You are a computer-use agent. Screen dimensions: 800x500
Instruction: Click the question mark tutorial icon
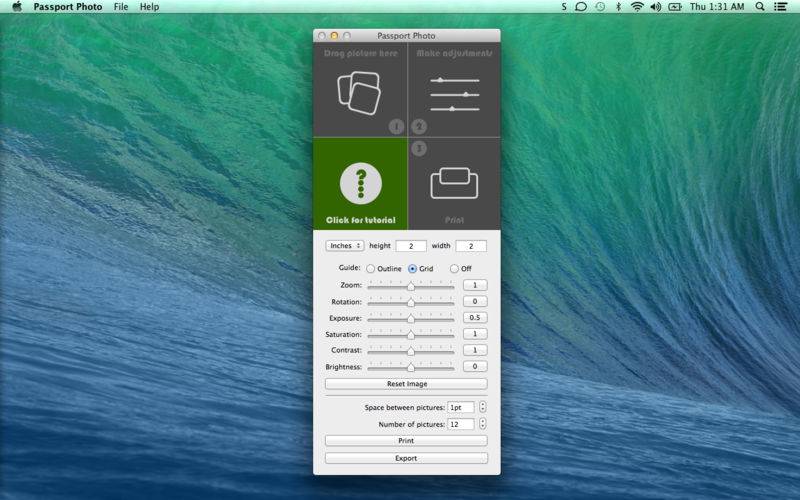(x=360, y=183)
